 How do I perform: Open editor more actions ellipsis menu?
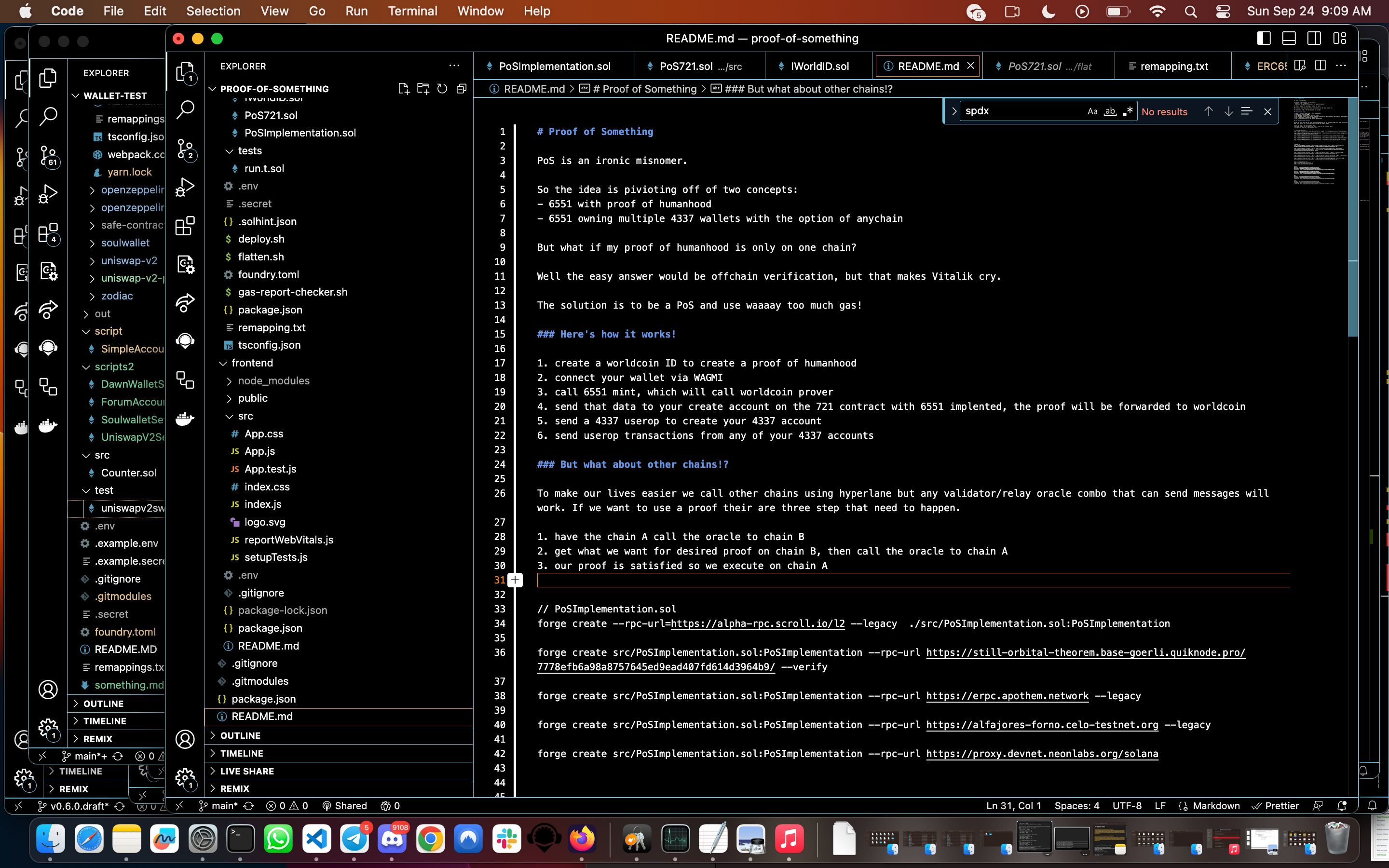pyautogui.click(x=1341, y=66)
